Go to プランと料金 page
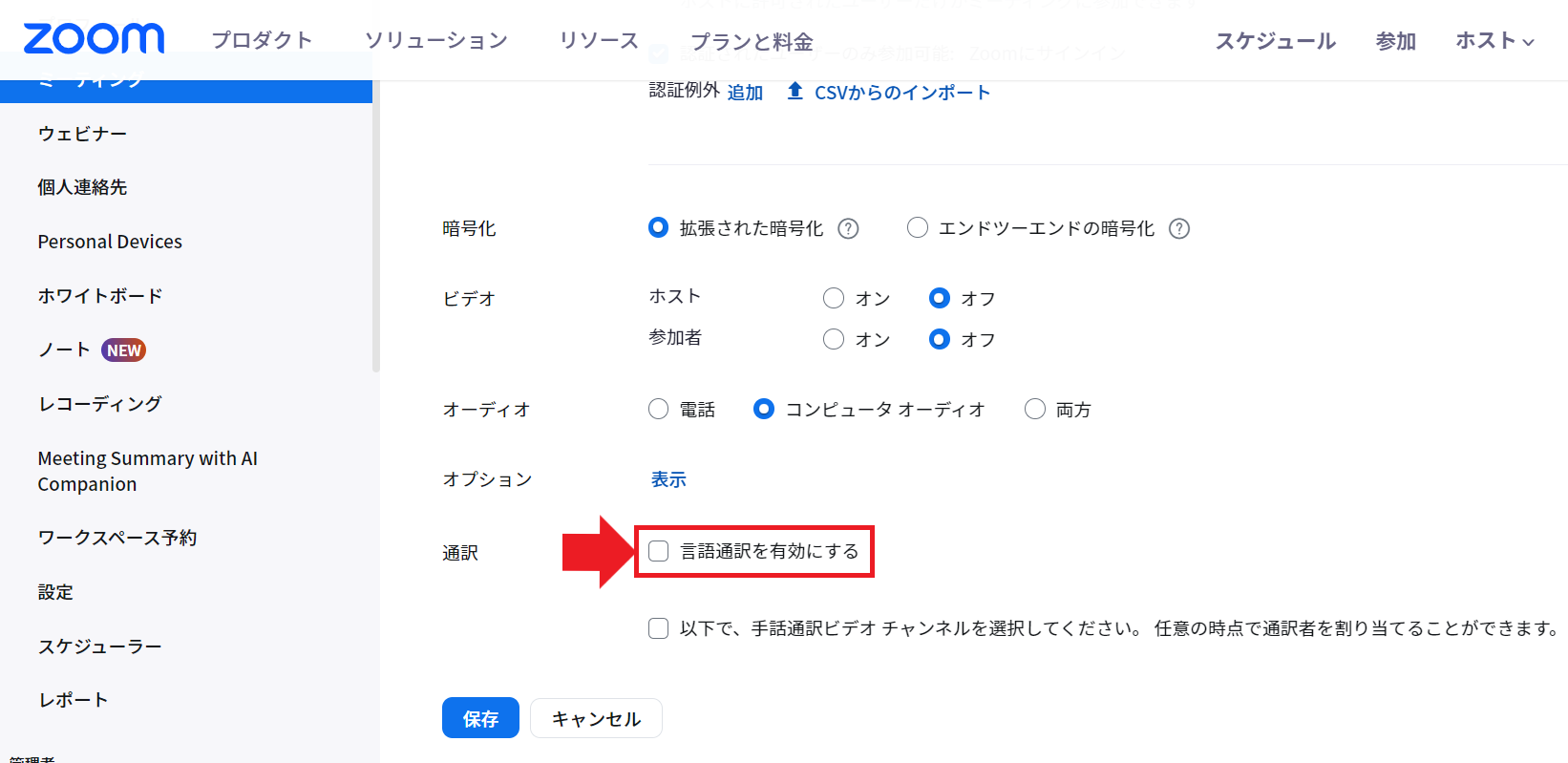This screenshot has width=1568, height=763. coord(752,41)
